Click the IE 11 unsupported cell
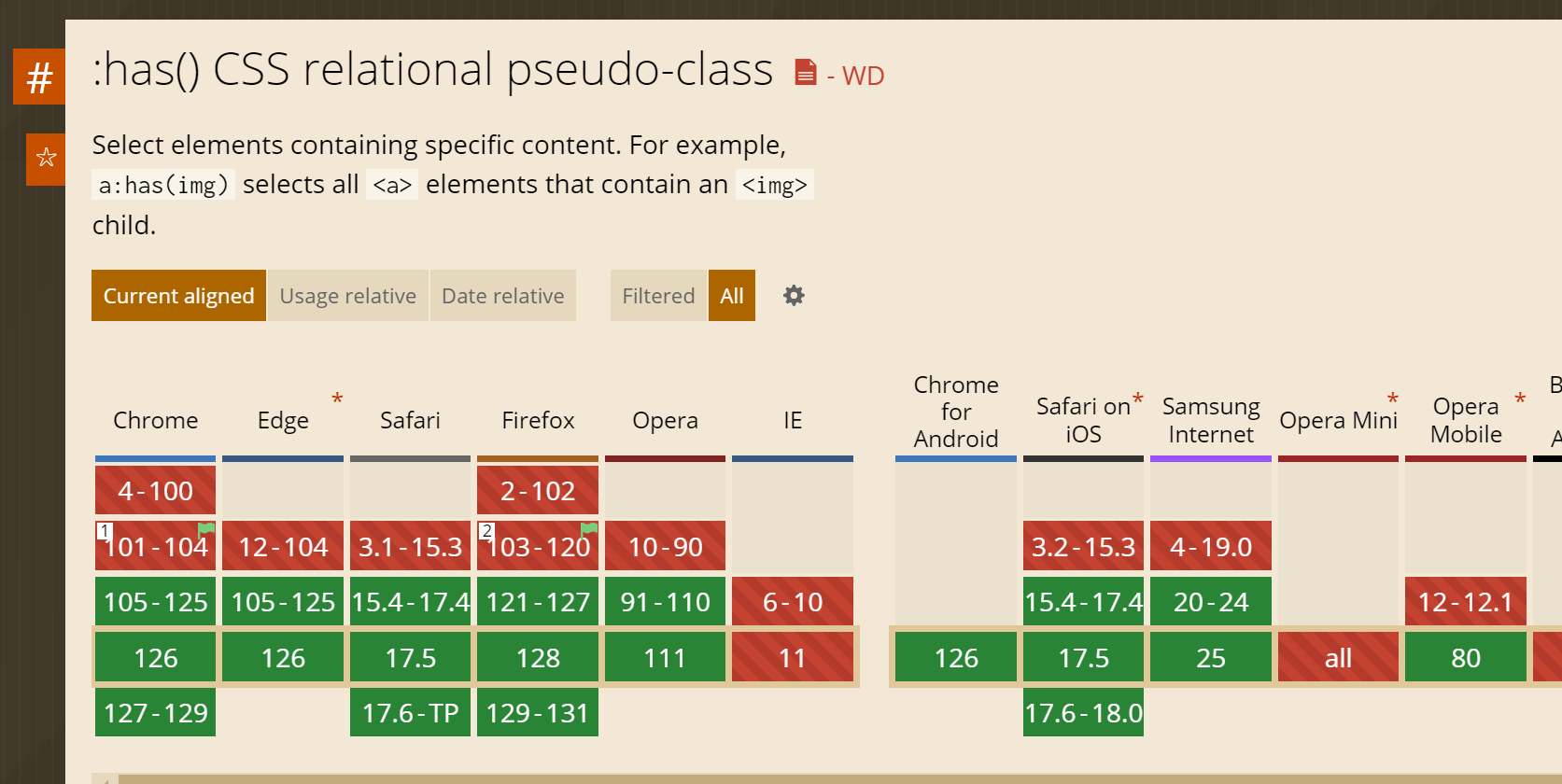This screenshot has height=784, width=1562. tap(792, 658)
